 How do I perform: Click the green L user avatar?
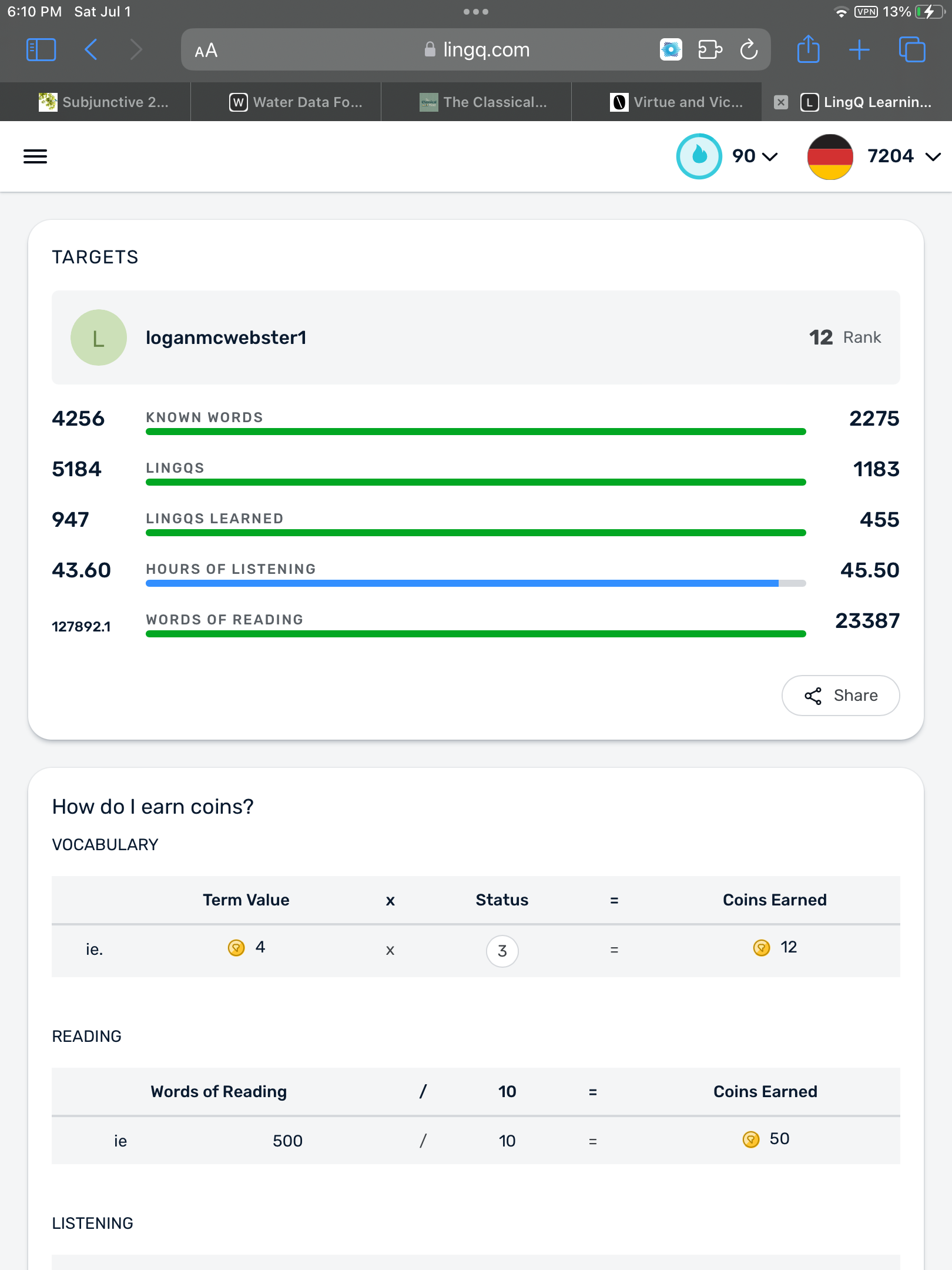(99, 337)
